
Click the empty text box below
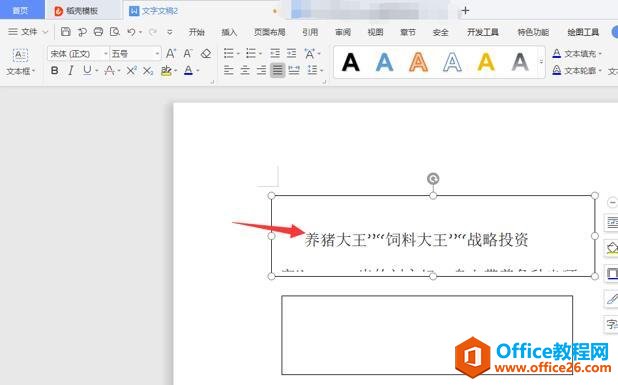427,335
